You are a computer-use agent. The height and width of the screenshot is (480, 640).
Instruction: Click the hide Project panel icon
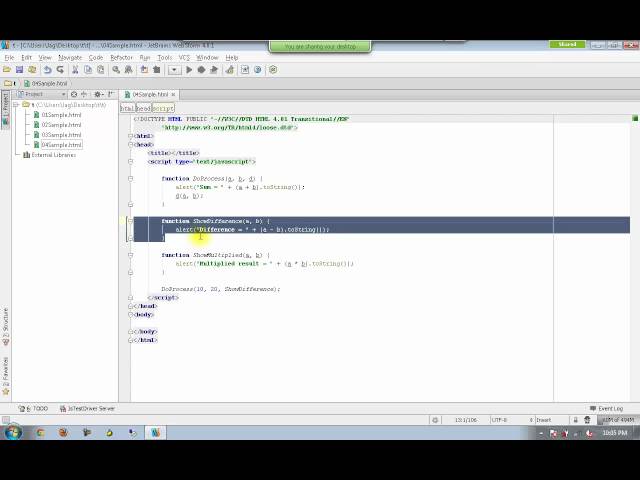point(111,94)
